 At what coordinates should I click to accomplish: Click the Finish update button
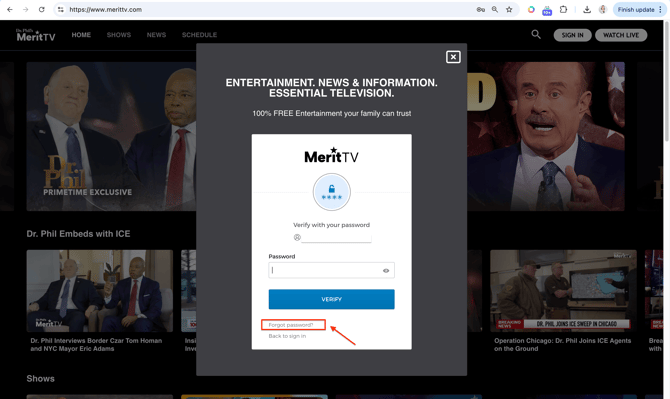tap(639, 9)
